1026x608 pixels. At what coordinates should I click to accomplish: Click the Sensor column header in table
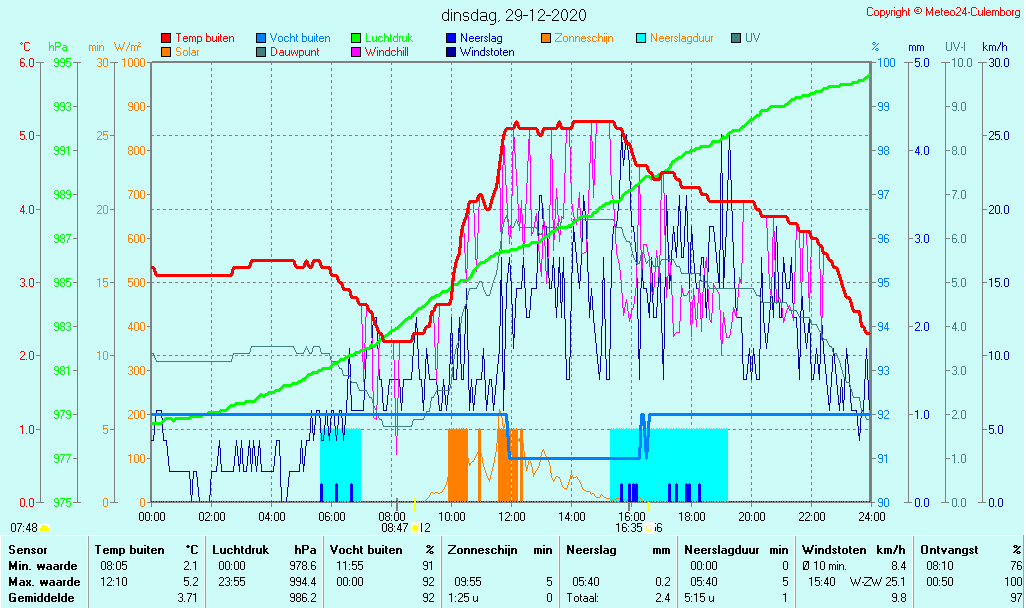[27, 550]
